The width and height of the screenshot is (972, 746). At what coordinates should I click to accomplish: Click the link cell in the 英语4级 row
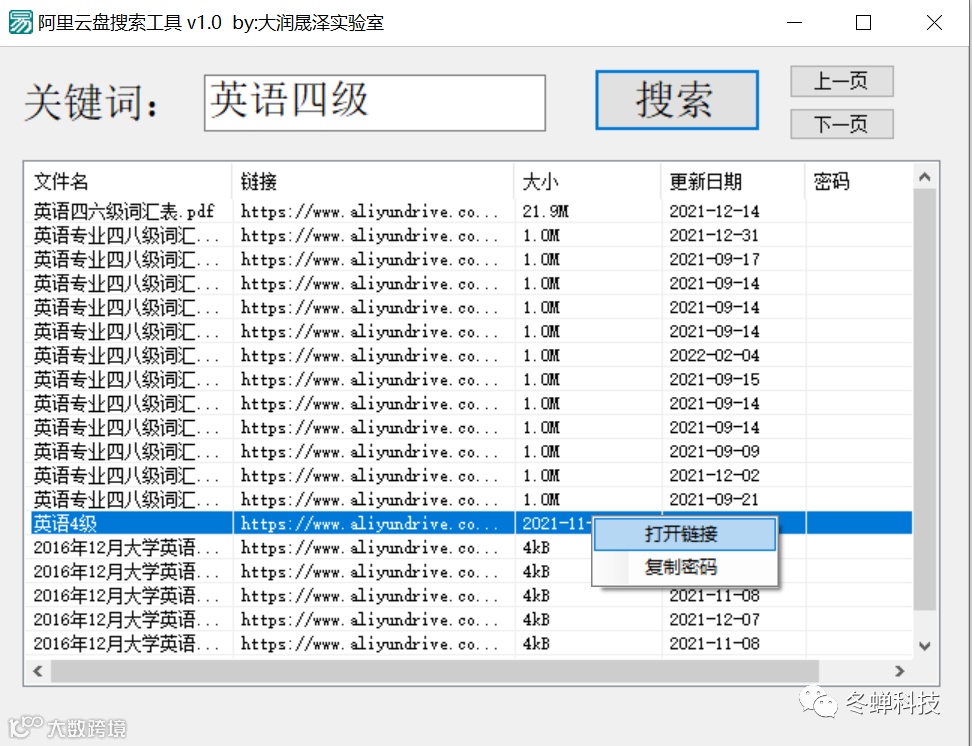[369, 524]
